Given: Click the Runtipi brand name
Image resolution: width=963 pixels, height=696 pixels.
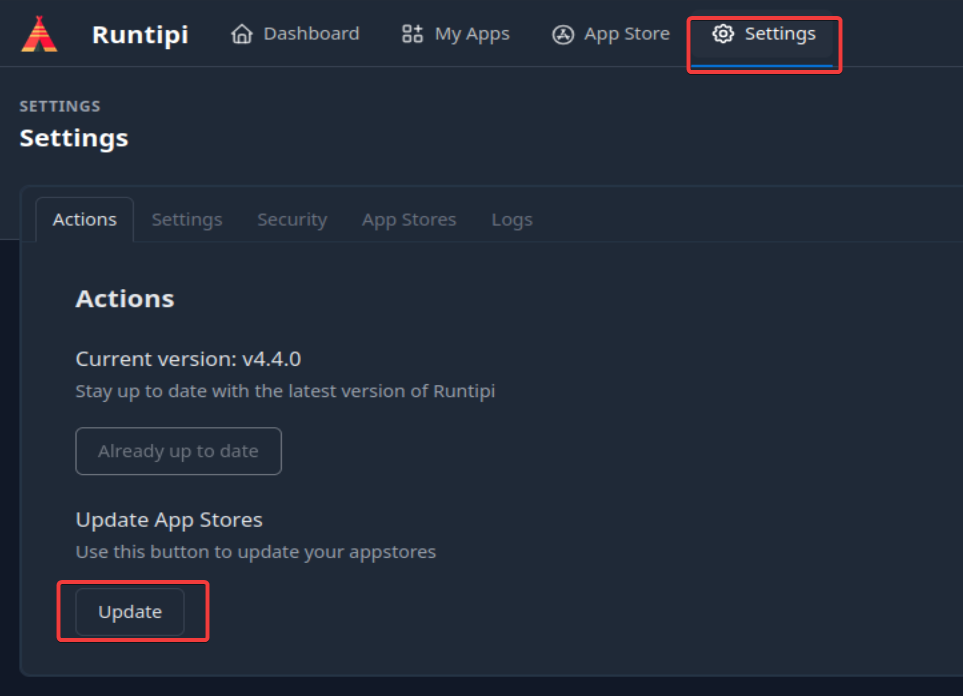Looking at the screenshot, I should tap(140, 34).
